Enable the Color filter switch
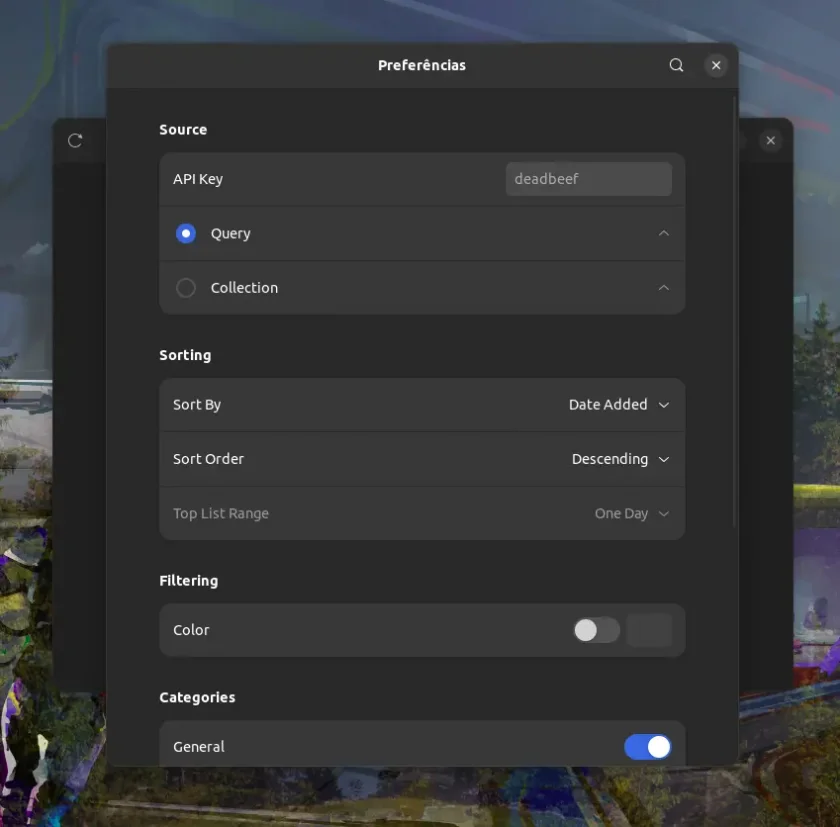This screenshot has height=827, width=840. (596, 630)
